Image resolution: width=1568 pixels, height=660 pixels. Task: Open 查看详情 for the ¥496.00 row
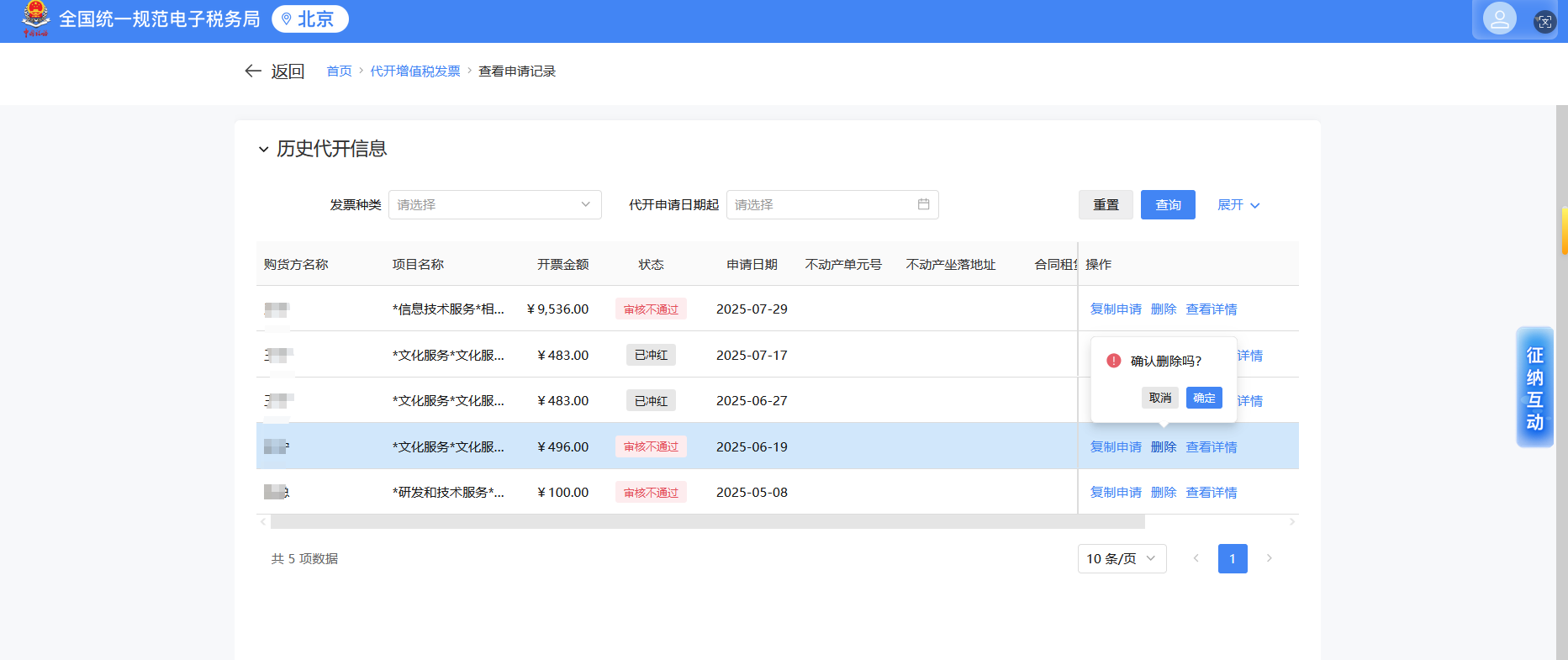[1212, 447]
